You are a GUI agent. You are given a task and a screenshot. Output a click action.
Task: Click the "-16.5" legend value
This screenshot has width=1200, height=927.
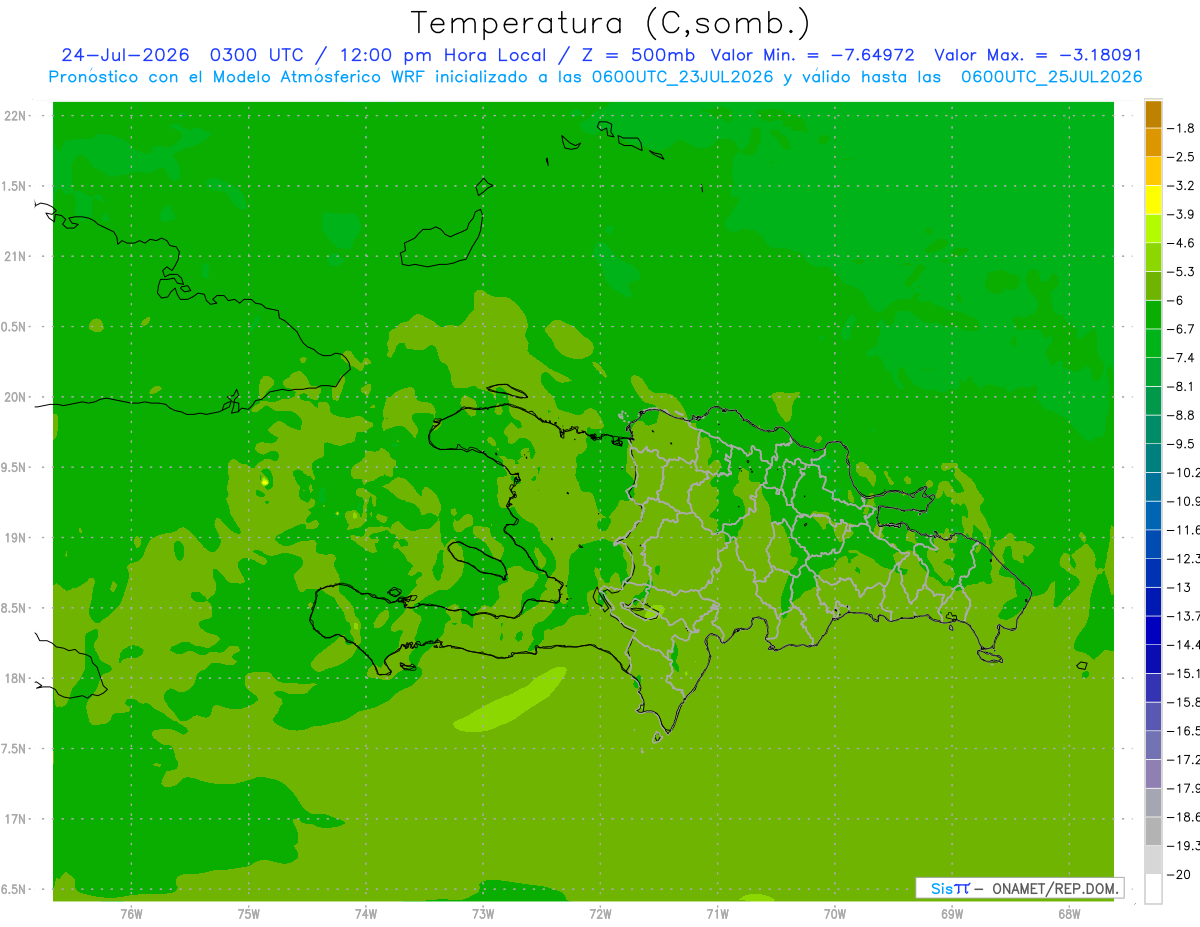1184,731
